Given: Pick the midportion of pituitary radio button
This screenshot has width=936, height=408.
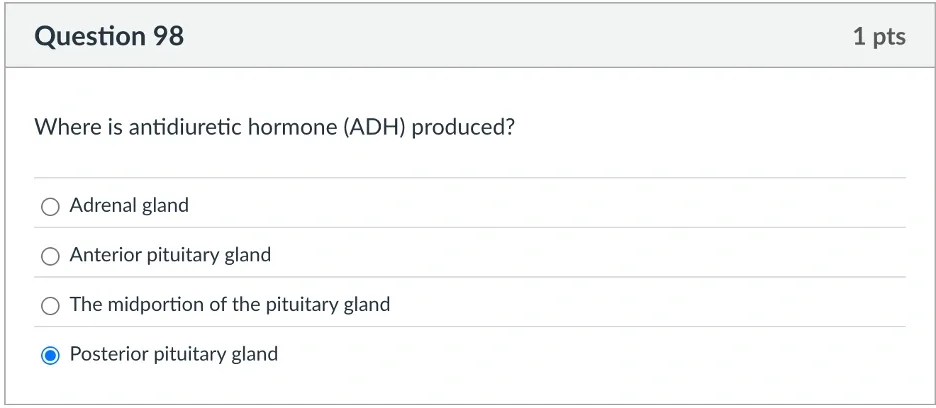Looking at the screenshot, I should (x=50, y=306).
